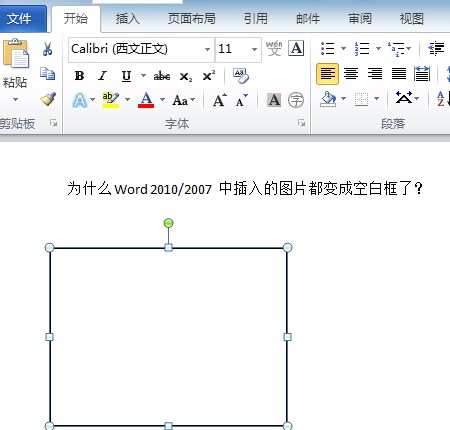
Task: Open the text effects dropdown arrow
Action: (93, 99)
